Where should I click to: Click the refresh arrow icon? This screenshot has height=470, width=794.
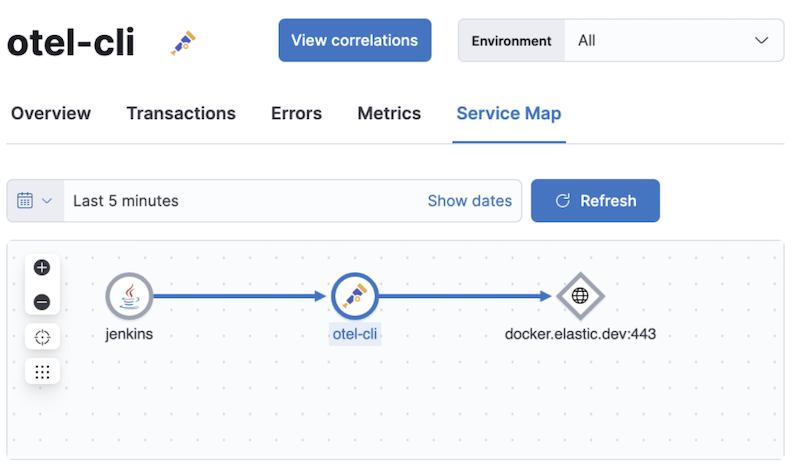pos(562,201)
